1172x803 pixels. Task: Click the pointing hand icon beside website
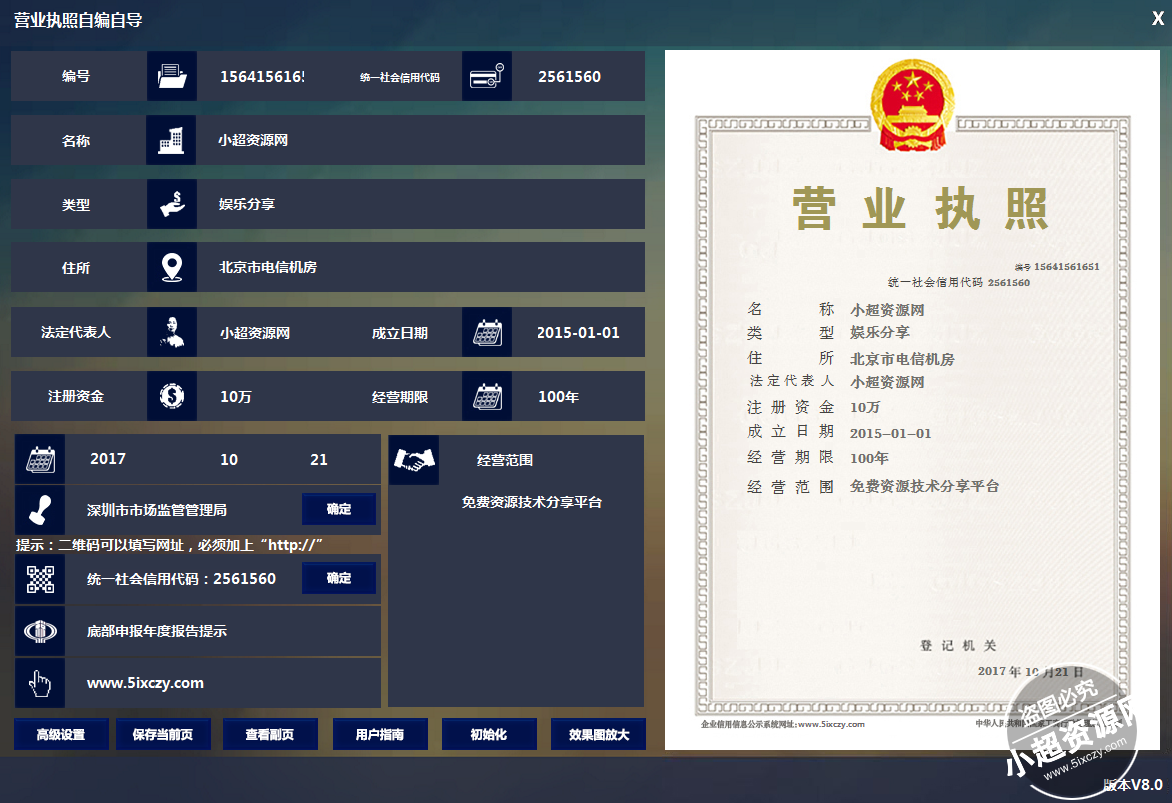(40, 683)
